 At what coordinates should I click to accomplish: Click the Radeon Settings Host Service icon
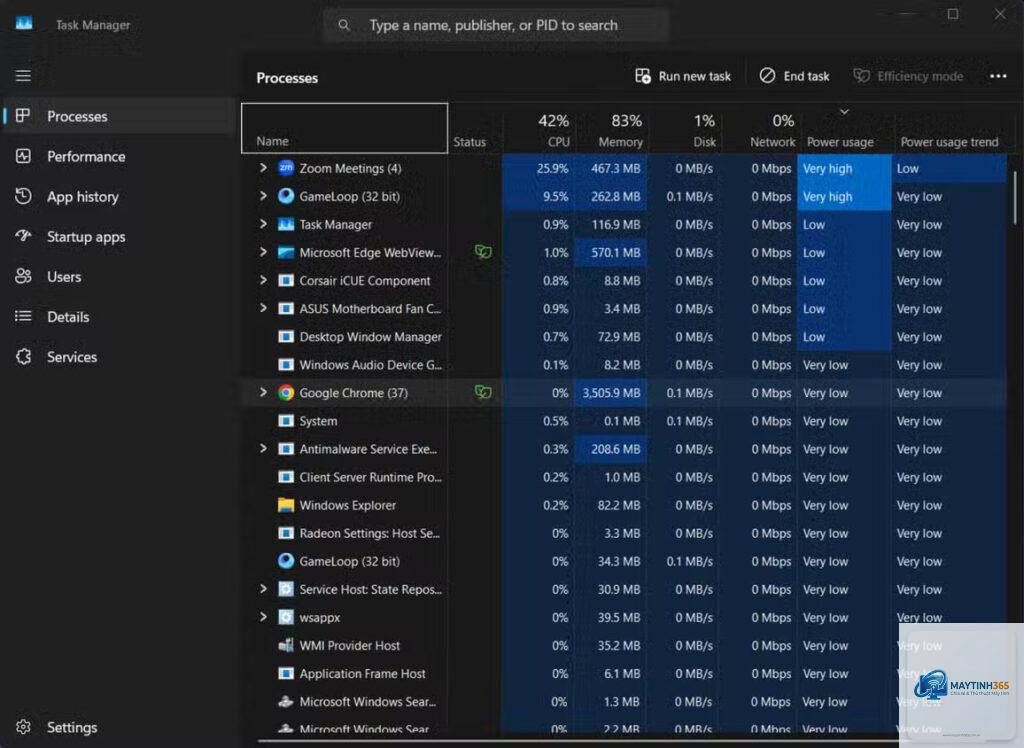click(285, 533)
